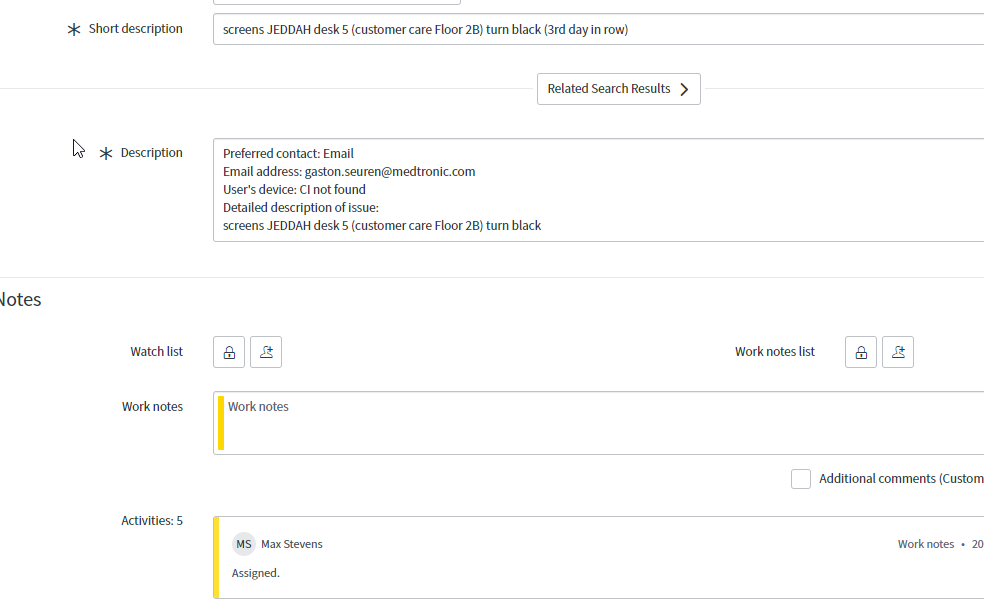Select the Watch list label
Image resolution: width=984 pixels, height=608 pixels.
click(x=156, y=352)
